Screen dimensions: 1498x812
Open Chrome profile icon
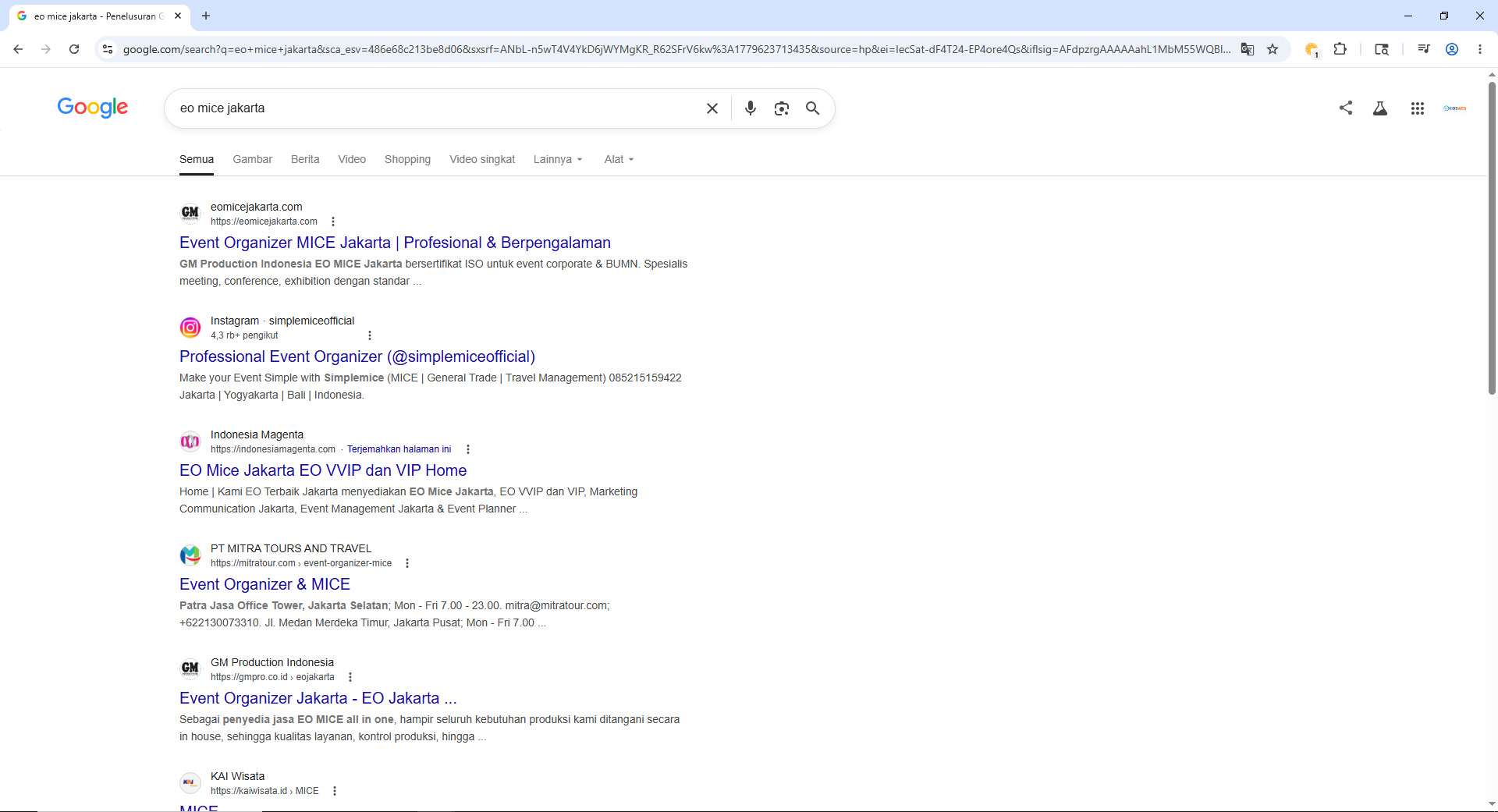point(1452,49)
